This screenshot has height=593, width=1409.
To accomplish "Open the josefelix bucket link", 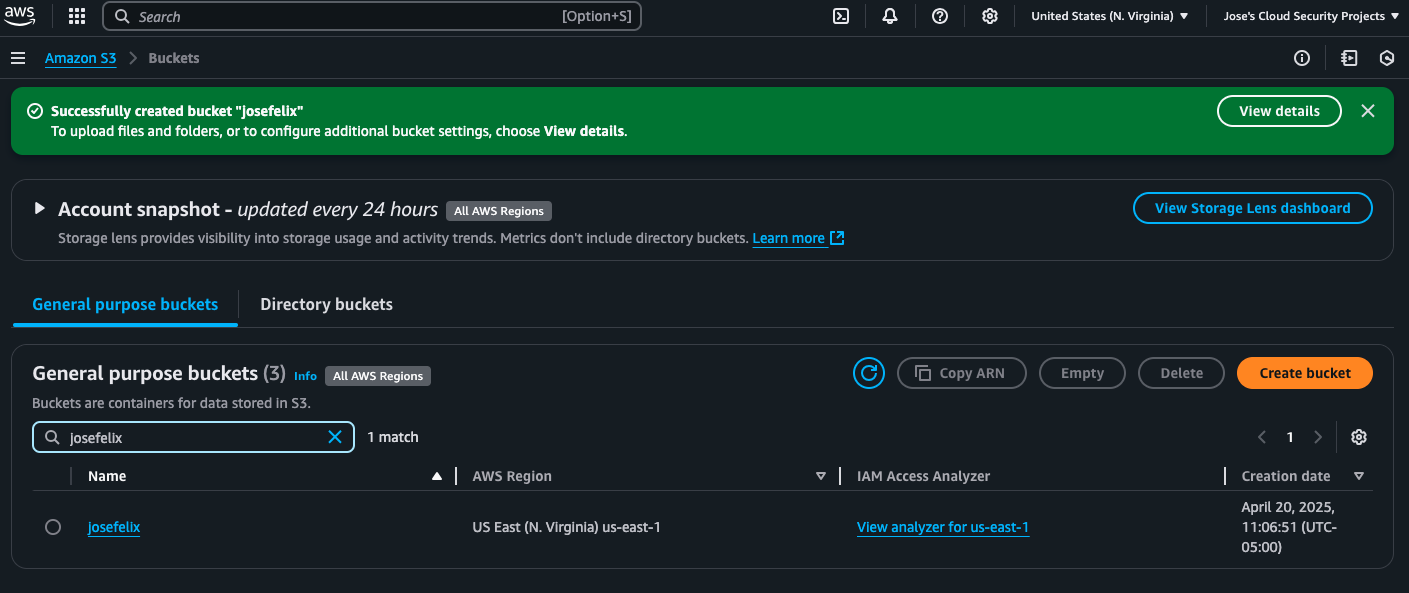I will pyautogui.click(x=114, y=527).
